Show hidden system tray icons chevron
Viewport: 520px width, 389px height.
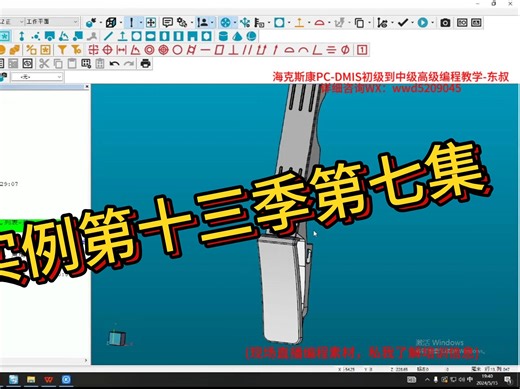(427, 380)
